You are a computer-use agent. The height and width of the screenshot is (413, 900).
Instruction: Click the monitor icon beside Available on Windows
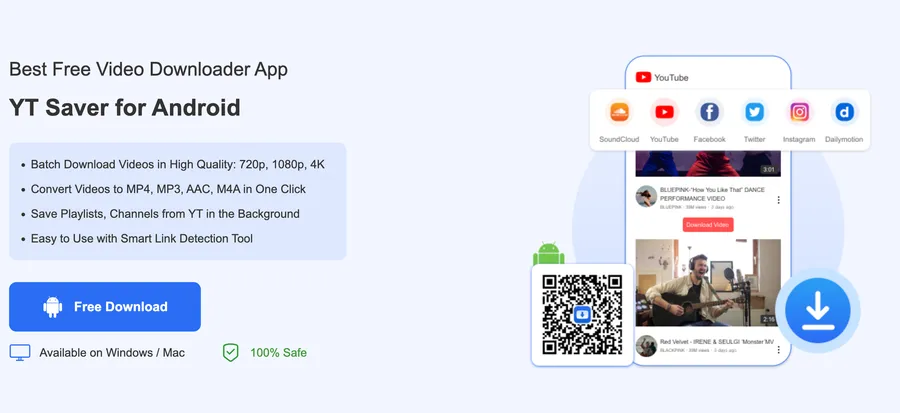(x=20, y=352)
